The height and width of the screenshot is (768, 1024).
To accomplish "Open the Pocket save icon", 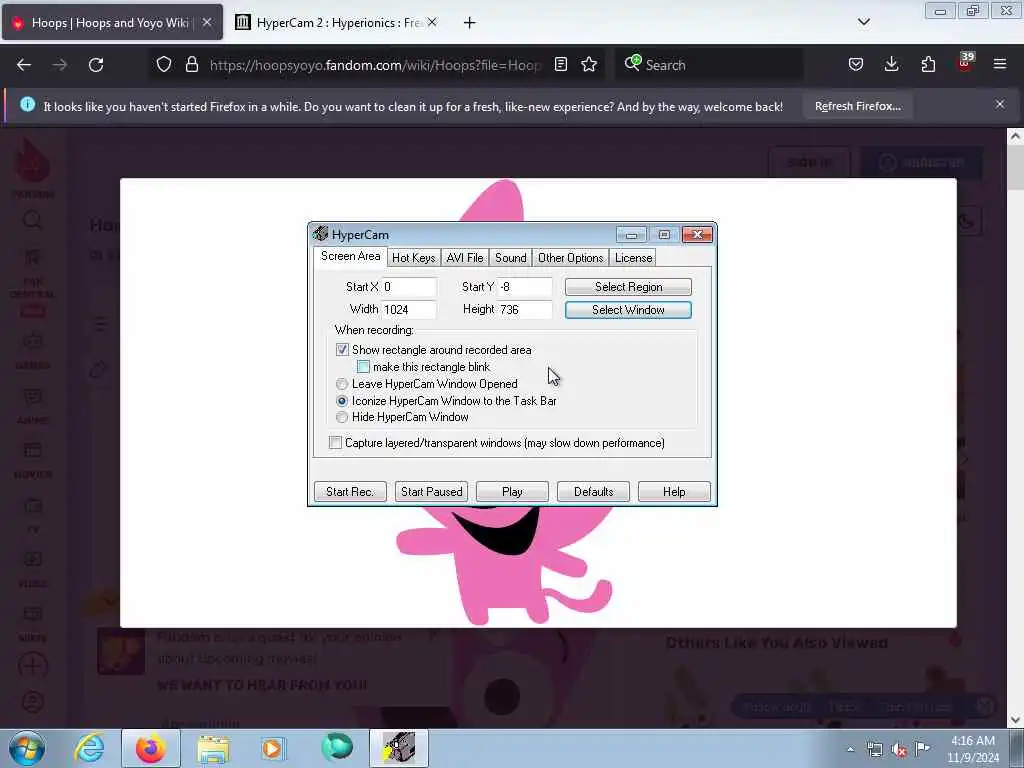I will coord(856,65).
